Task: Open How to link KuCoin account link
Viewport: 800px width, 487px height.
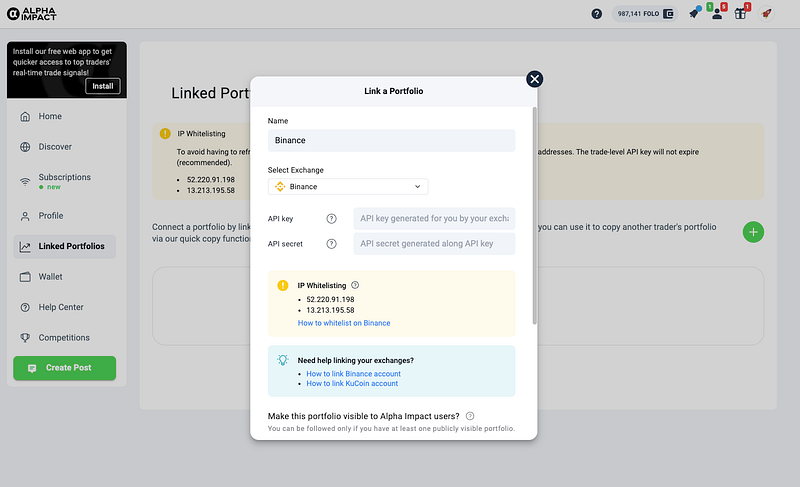Action: click(352, 383)
